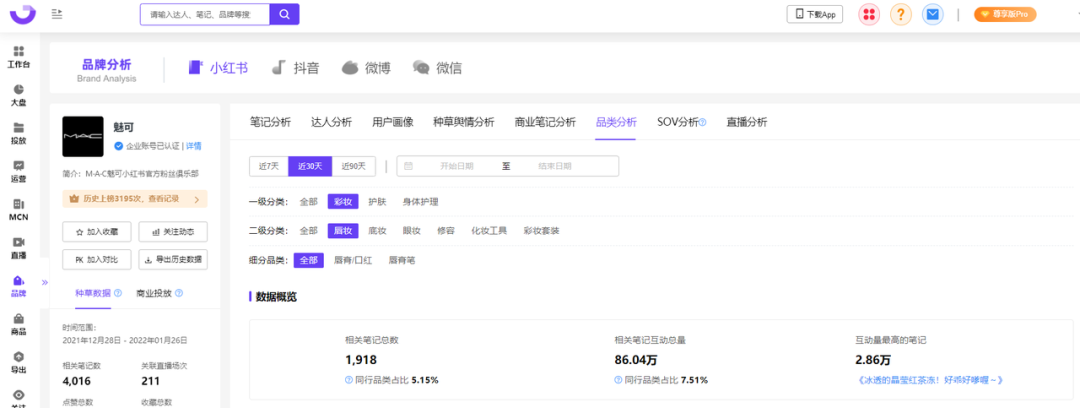Viewport: 1080px width, 408px height.
Task: Click the 下载App button
Action: (x=815, y=14)
